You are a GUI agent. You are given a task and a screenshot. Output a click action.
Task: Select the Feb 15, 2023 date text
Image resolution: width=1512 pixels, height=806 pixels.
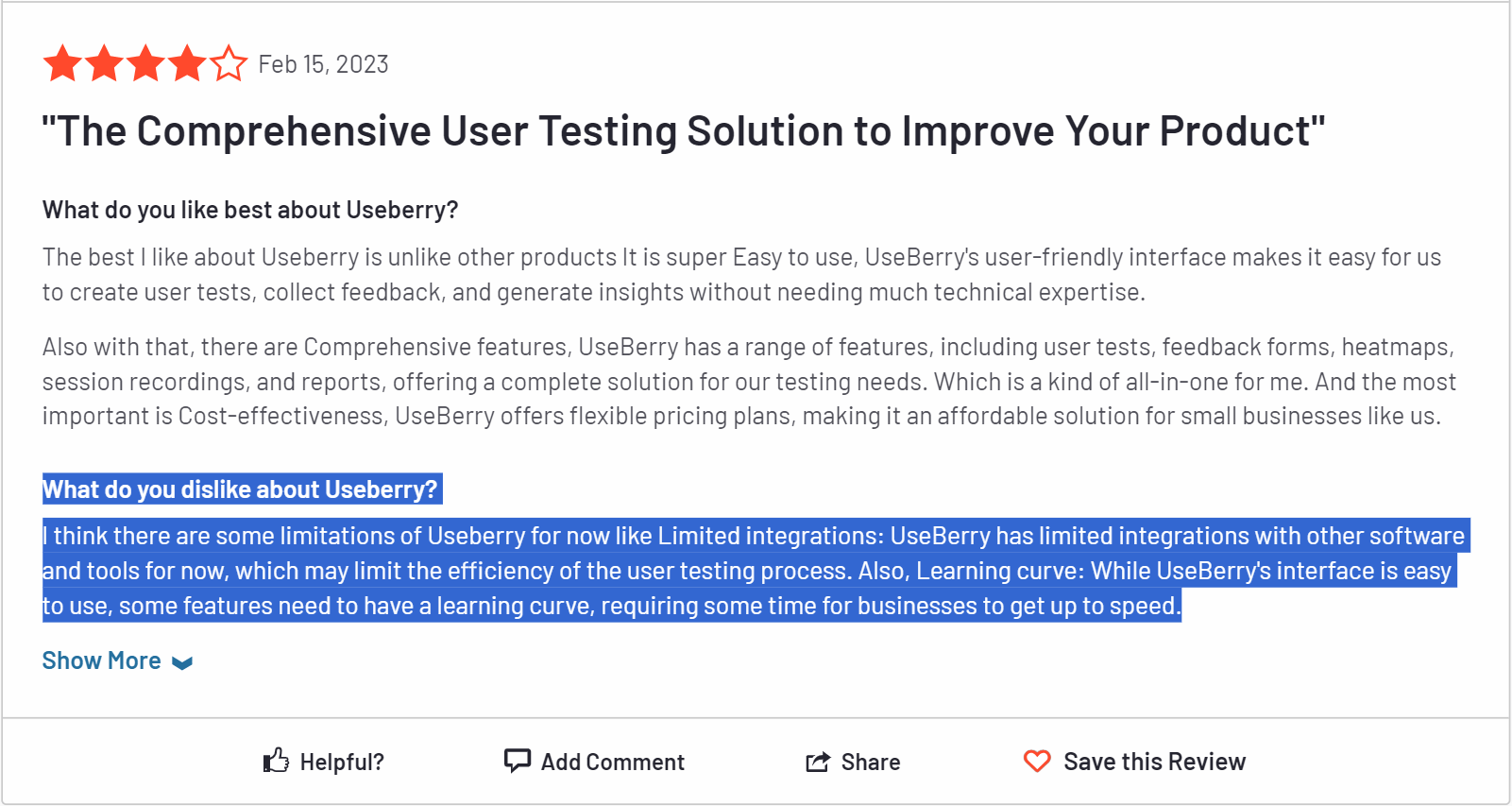[x=324, y=63]
